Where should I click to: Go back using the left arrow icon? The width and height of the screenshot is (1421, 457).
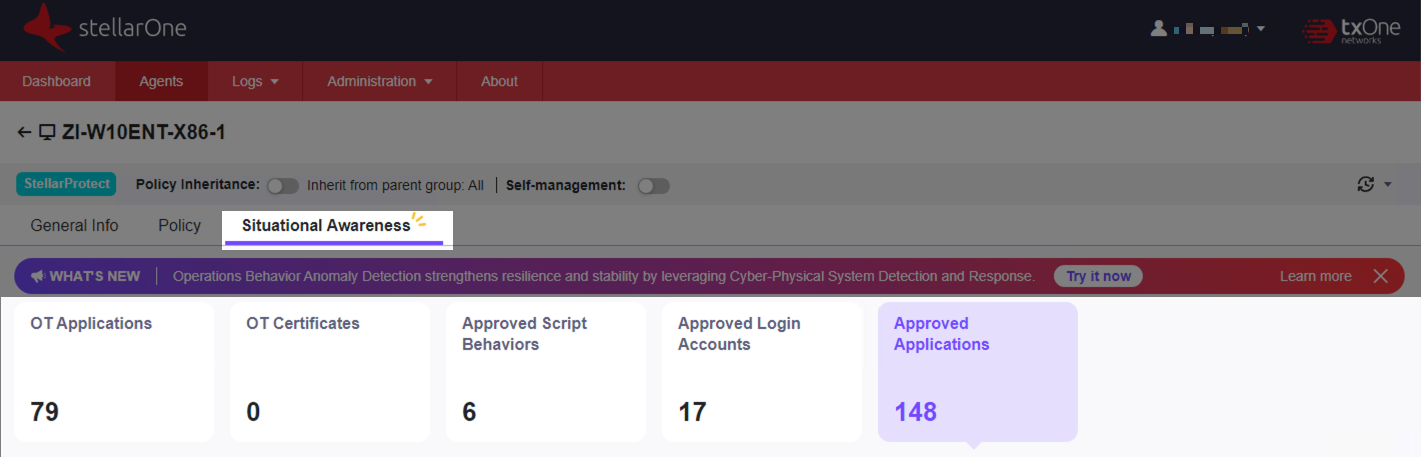click(x=24, y=133)
